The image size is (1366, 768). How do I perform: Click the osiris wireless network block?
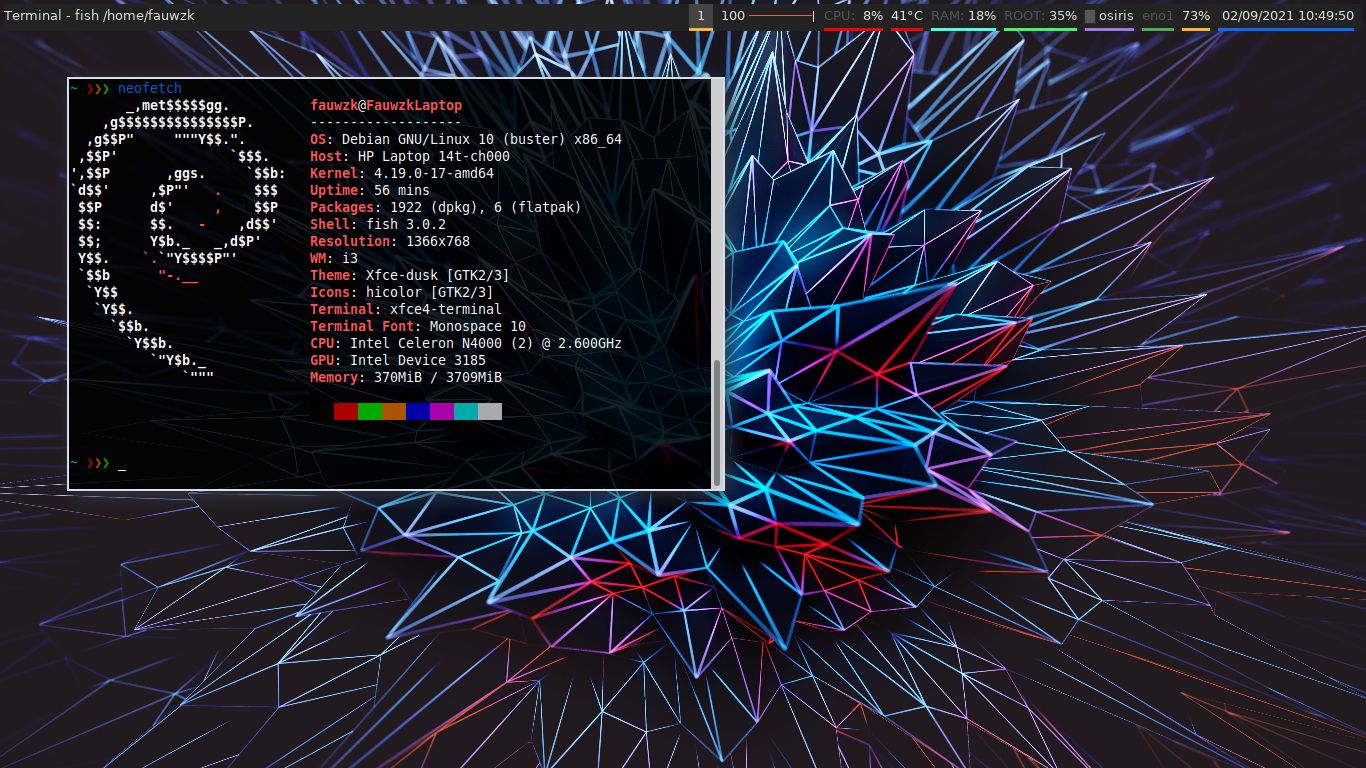[x=1109, y=16]
